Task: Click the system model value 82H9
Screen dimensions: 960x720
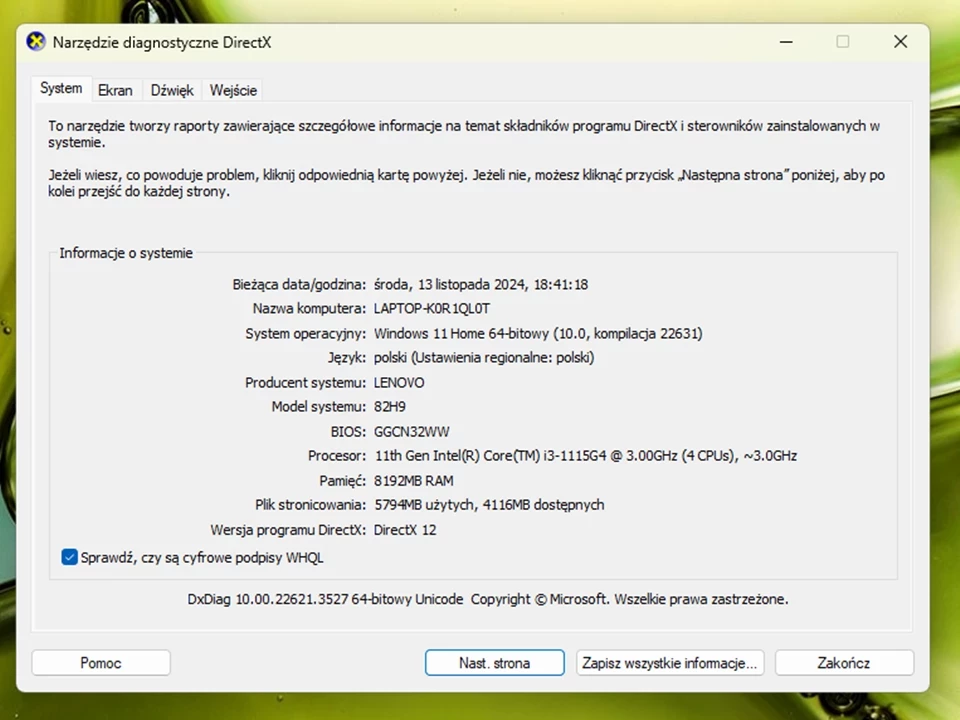Action: point(390,407)
